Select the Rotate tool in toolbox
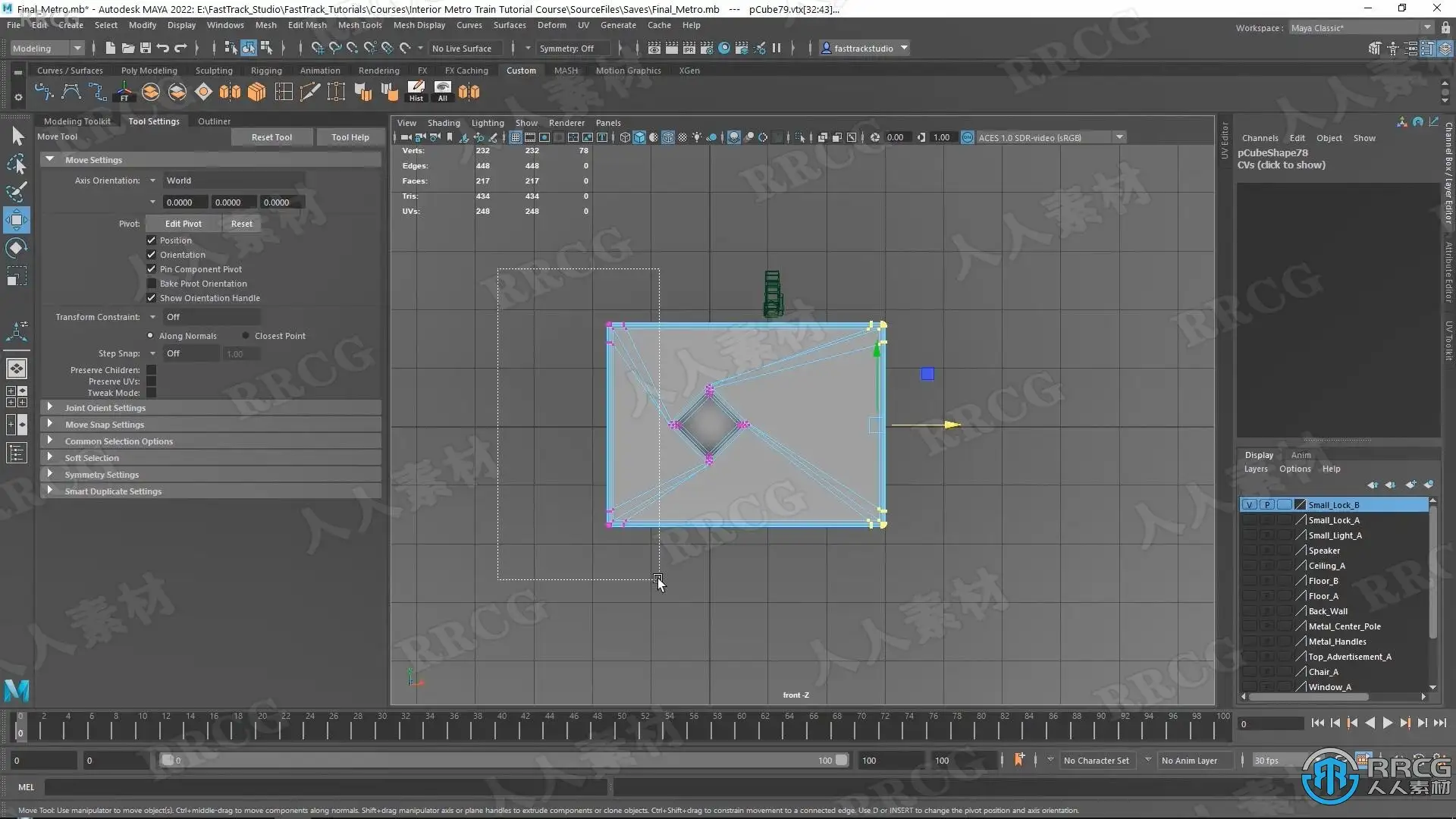1456x819 pixels. tap(17, 248)
